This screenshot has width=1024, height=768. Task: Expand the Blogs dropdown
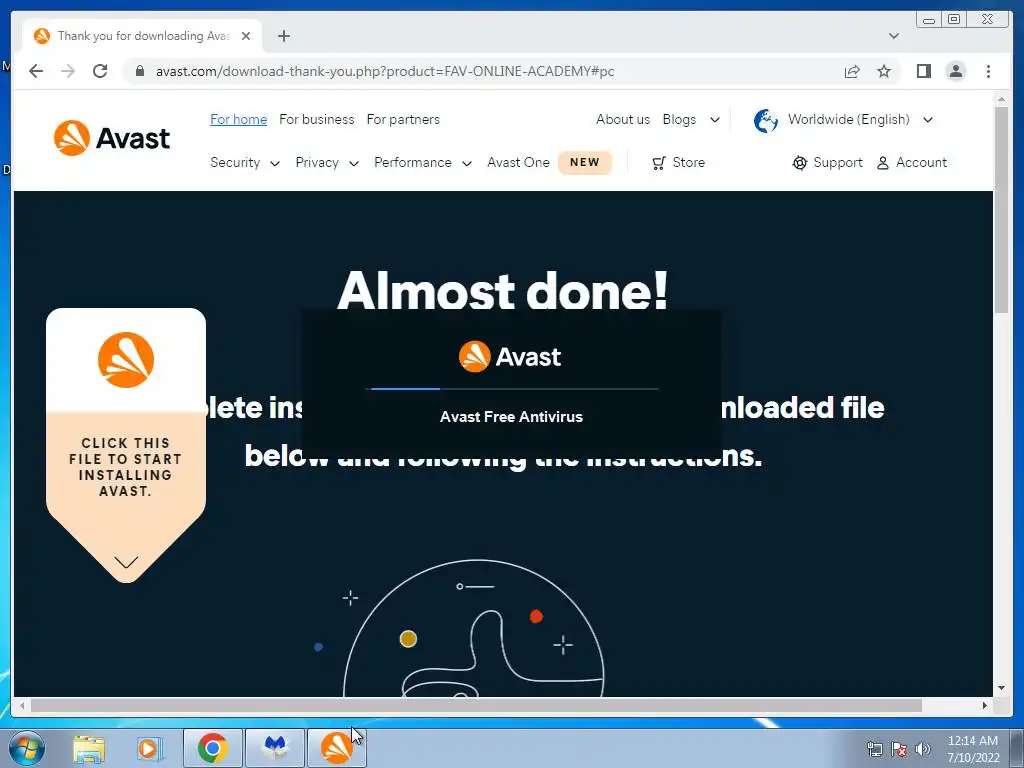click(691, 120)
